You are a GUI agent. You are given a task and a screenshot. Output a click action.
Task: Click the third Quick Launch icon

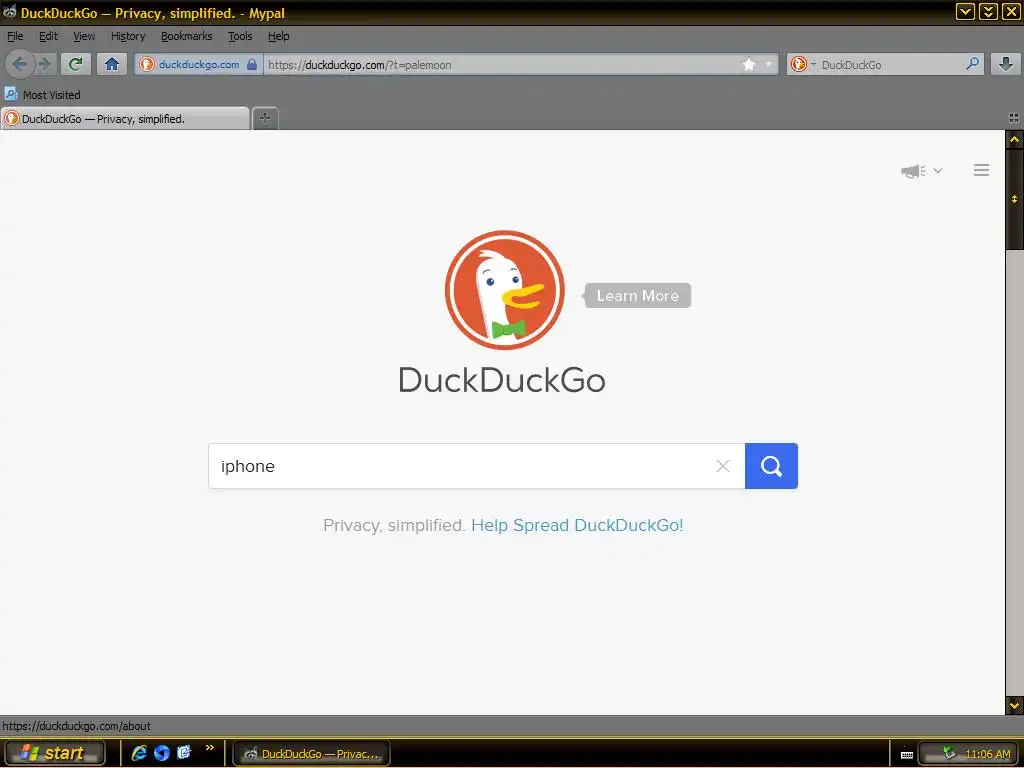pos(184,752)
